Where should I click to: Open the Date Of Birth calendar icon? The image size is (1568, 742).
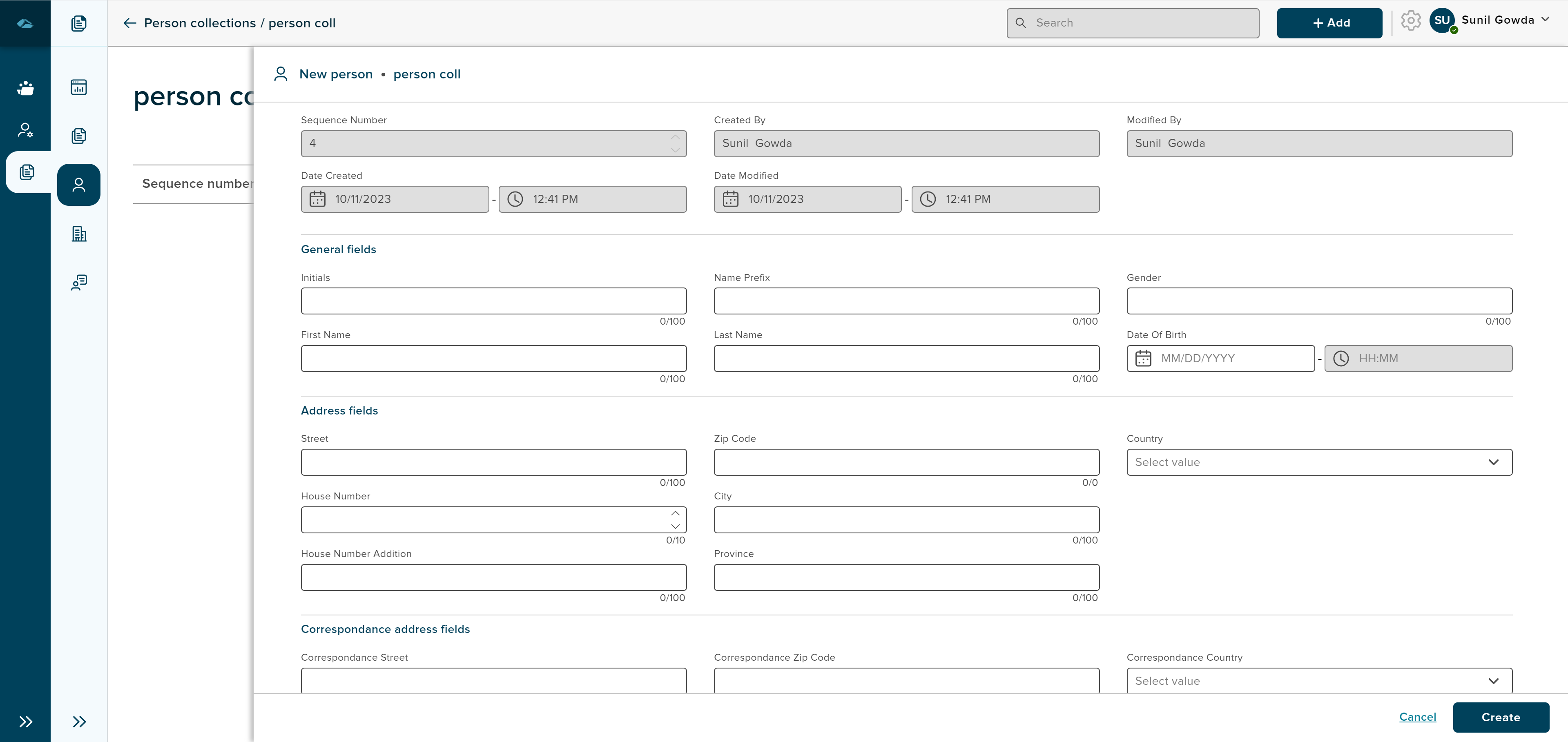(1143, 359)
